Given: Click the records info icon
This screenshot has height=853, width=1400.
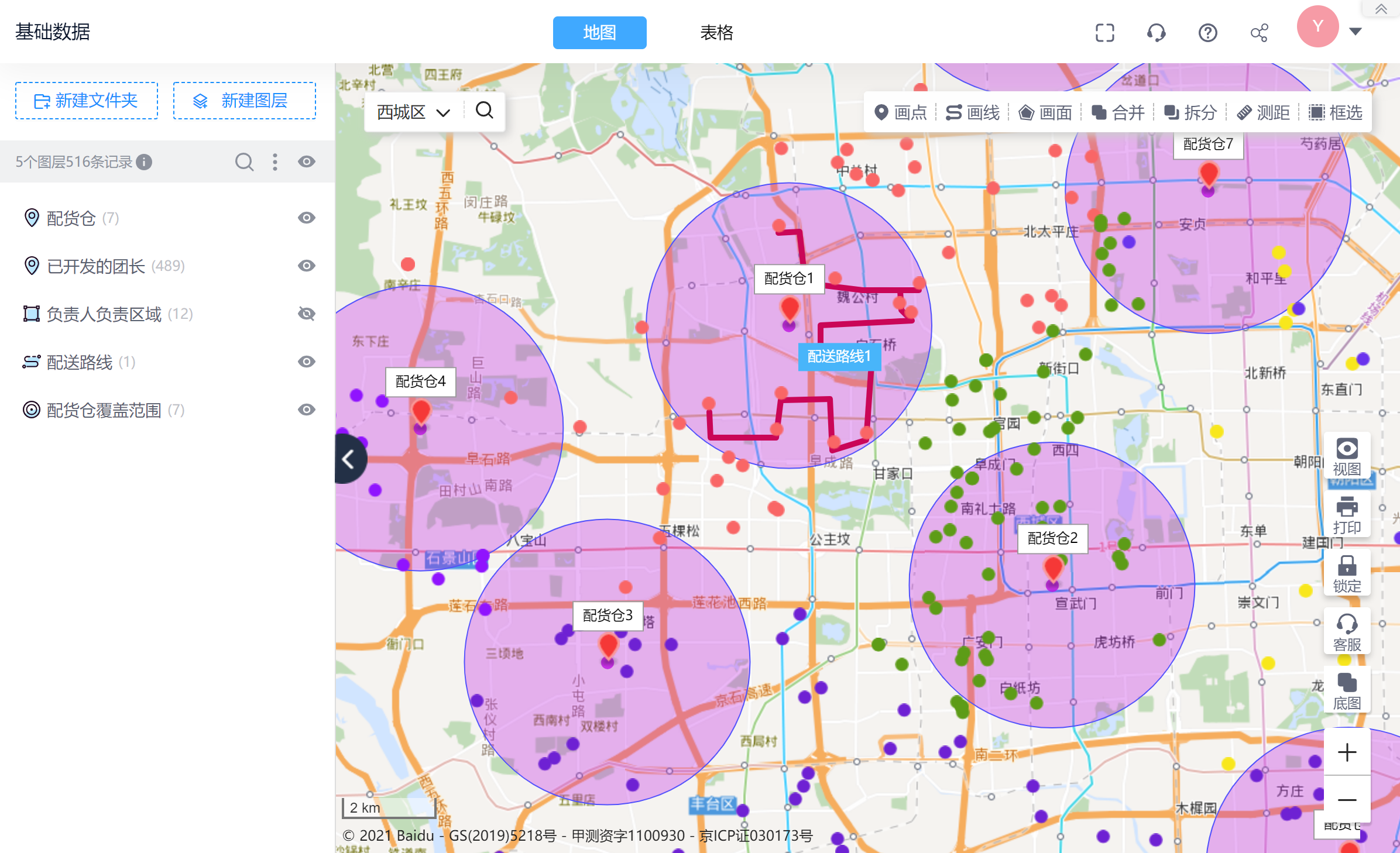Looking at the screenshot, I should pyautogui.click(x=144, y=162).
